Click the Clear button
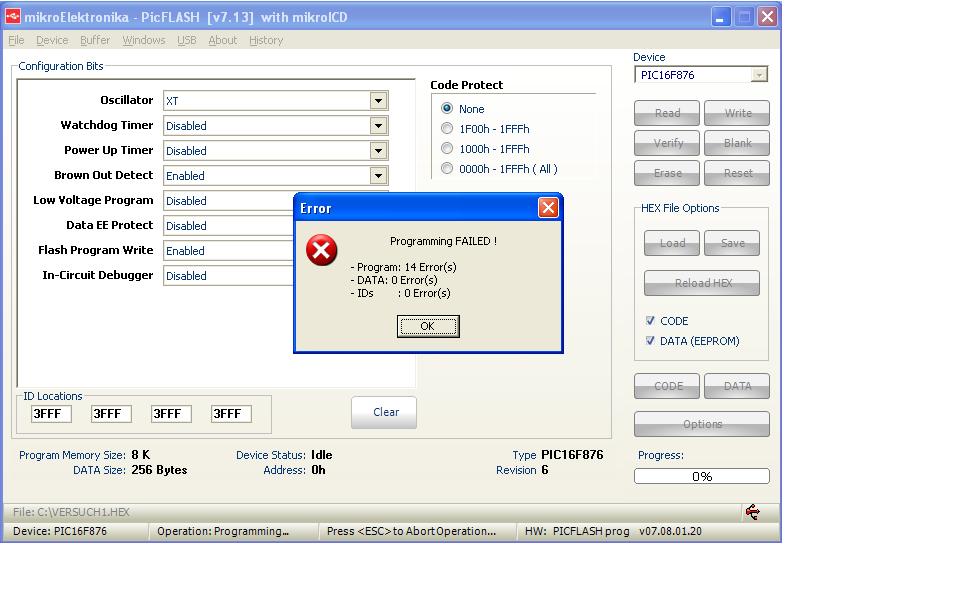Screen dimensions: 960x600 [384, 412]
